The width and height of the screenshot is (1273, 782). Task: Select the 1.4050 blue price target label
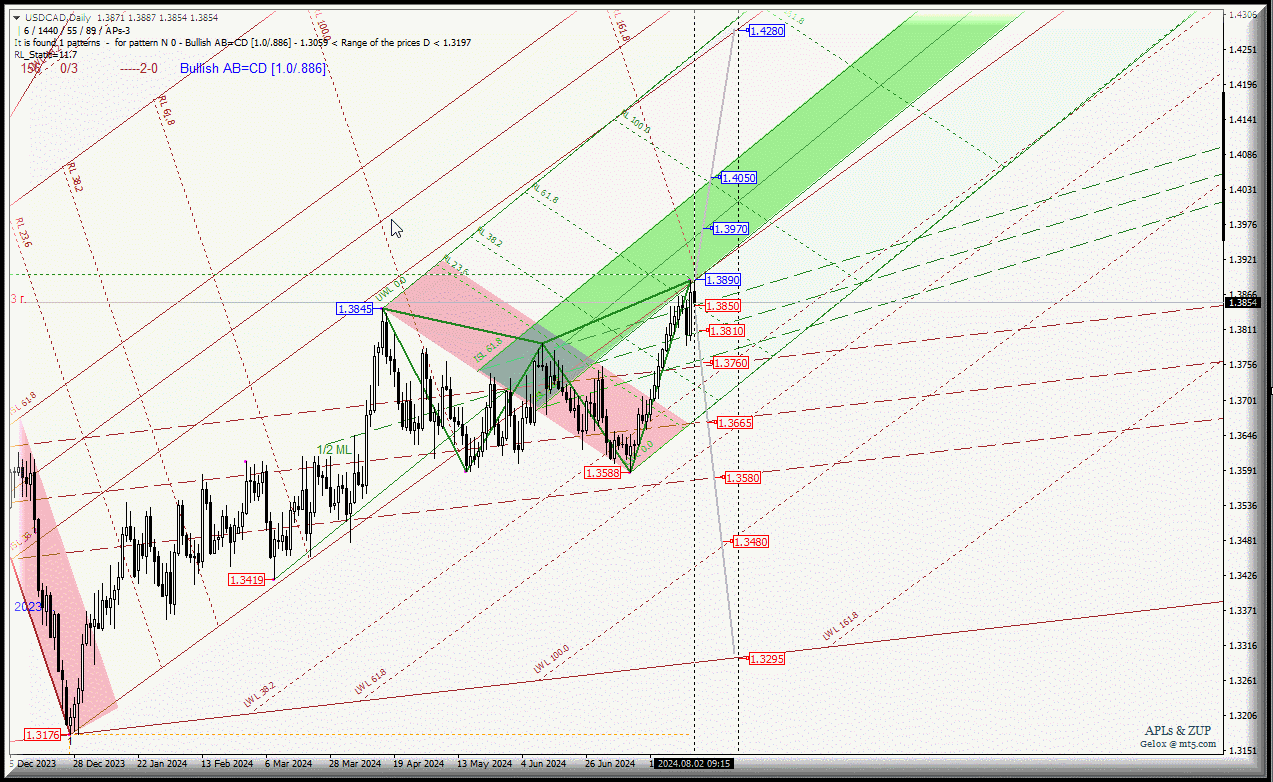tap(738, 177)
